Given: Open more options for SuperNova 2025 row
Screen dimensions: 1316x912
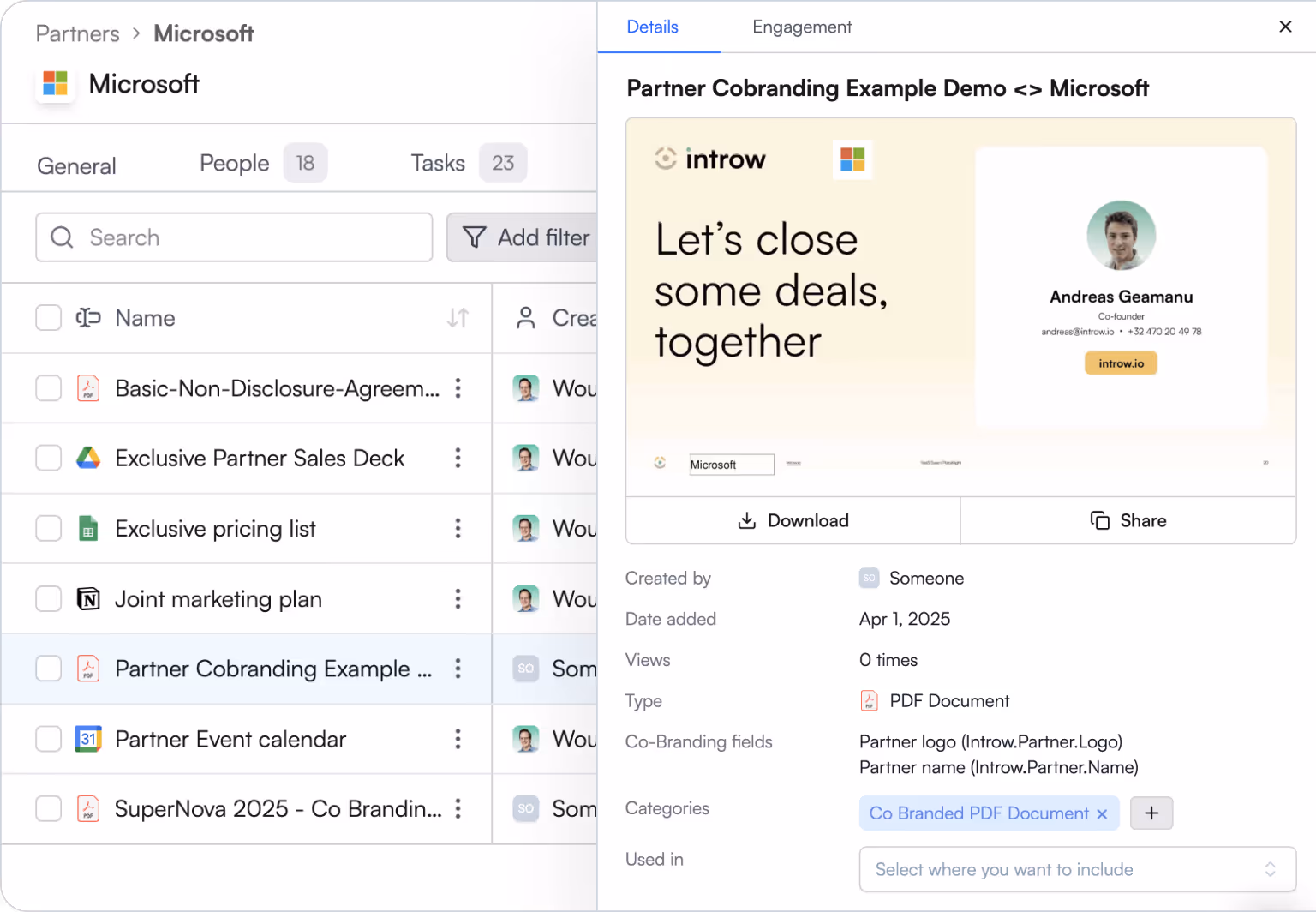Looking at the screenshot, I should tap(458, 808).
